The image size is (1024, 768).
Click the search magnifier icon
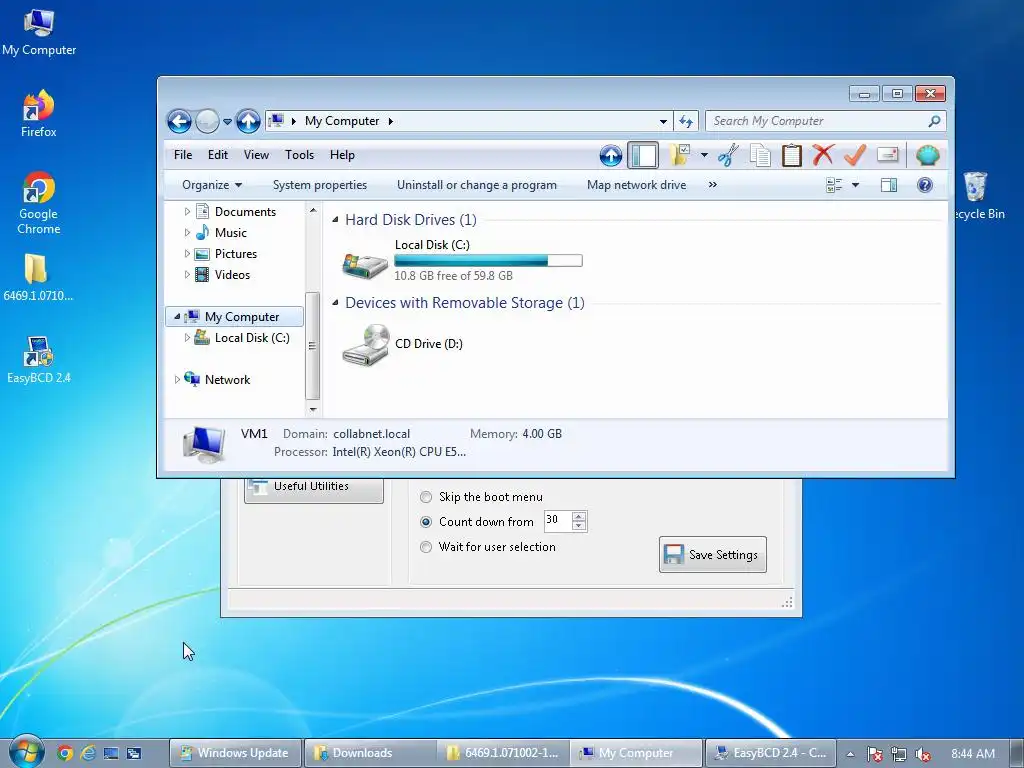pyautogui.click(x=934, y=121)
